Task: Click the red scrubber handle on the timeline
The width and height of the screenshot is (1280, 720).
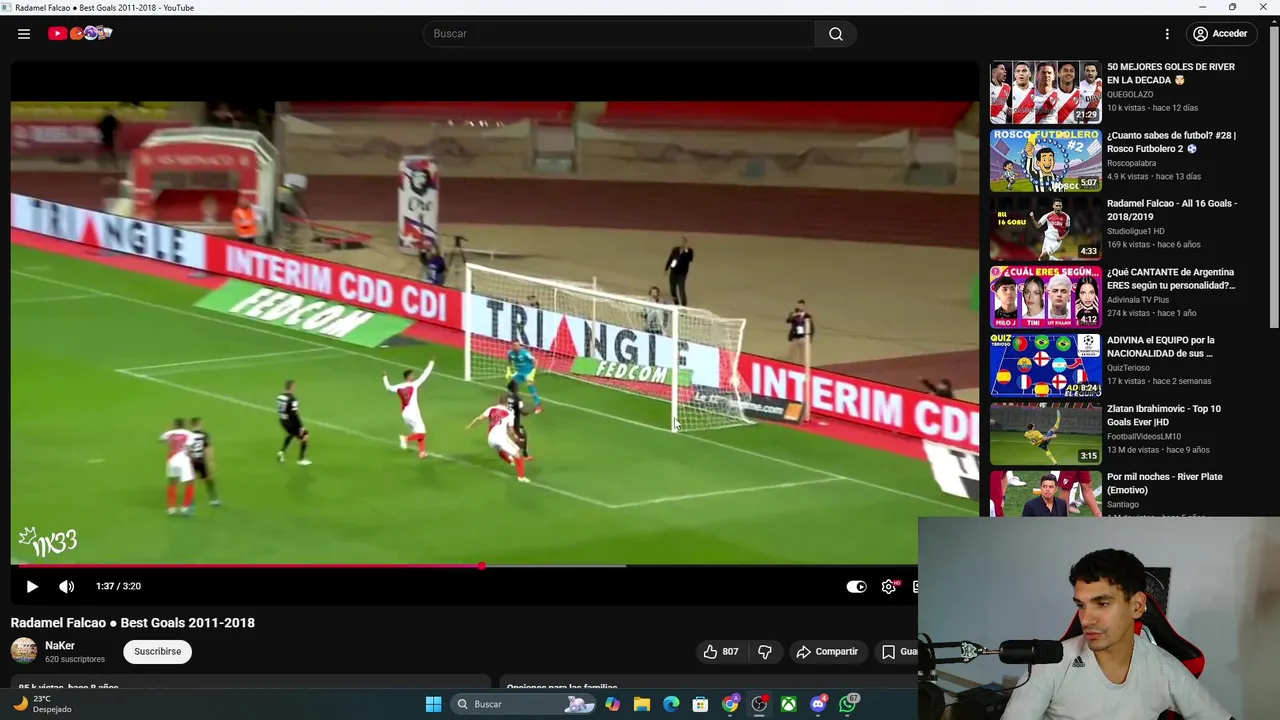Action: pos(481,566)
